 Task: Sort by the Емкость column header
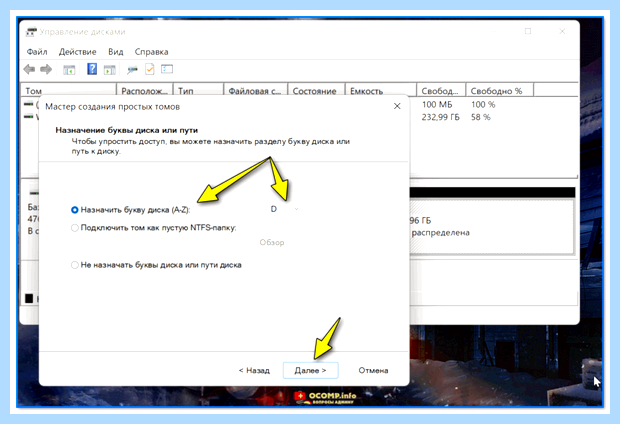pyautogui.click(x=381, y=91)
